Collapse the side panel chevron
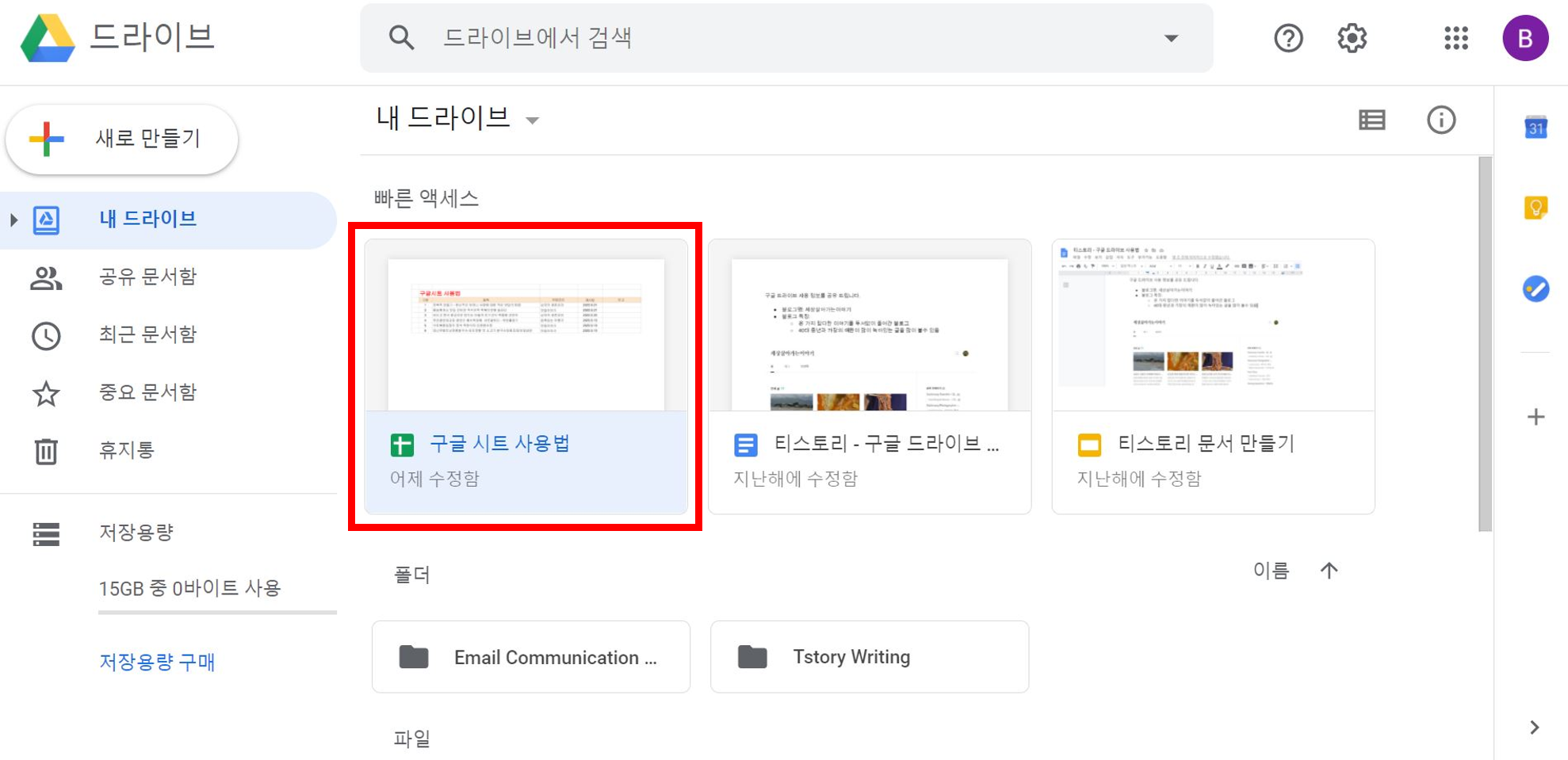Screen dimensions: 1568x760 1535,728
